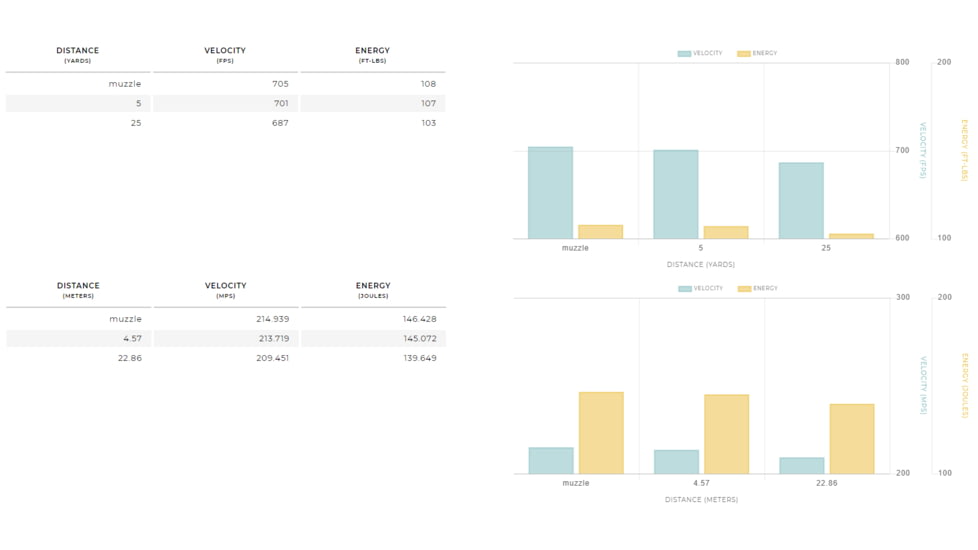Image resolution: width=978 pixels, height=550 pixels.
Task: Click the VELOCITY (FPS) table header
Action: pyautogui.click(x=225, y=55)
